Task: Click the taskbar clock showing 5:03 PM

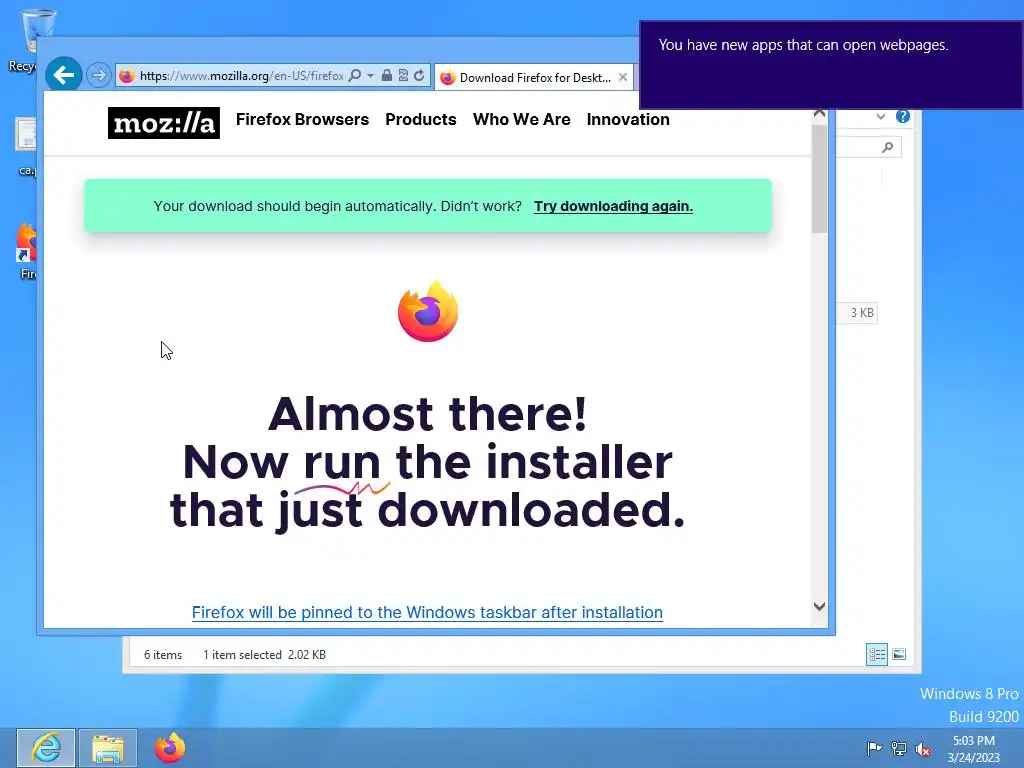Action: point(973,748)
